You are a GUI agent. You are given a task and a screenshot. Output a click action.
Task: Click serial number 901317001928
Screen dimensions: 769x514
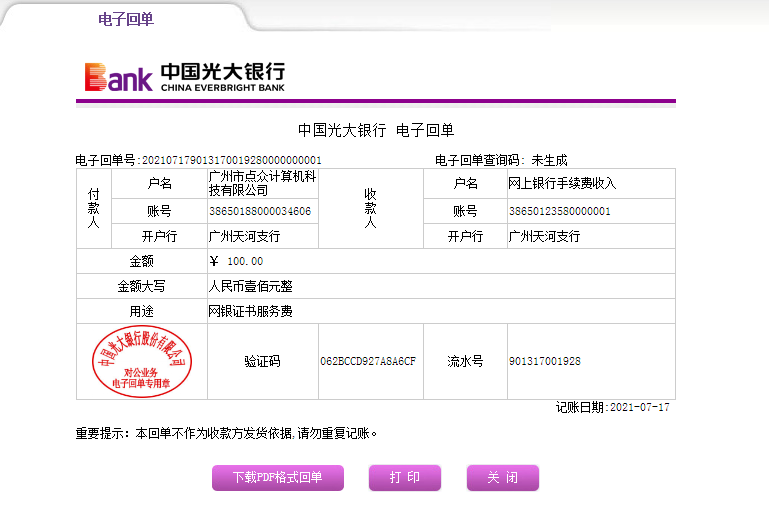(x=545, y=361)
